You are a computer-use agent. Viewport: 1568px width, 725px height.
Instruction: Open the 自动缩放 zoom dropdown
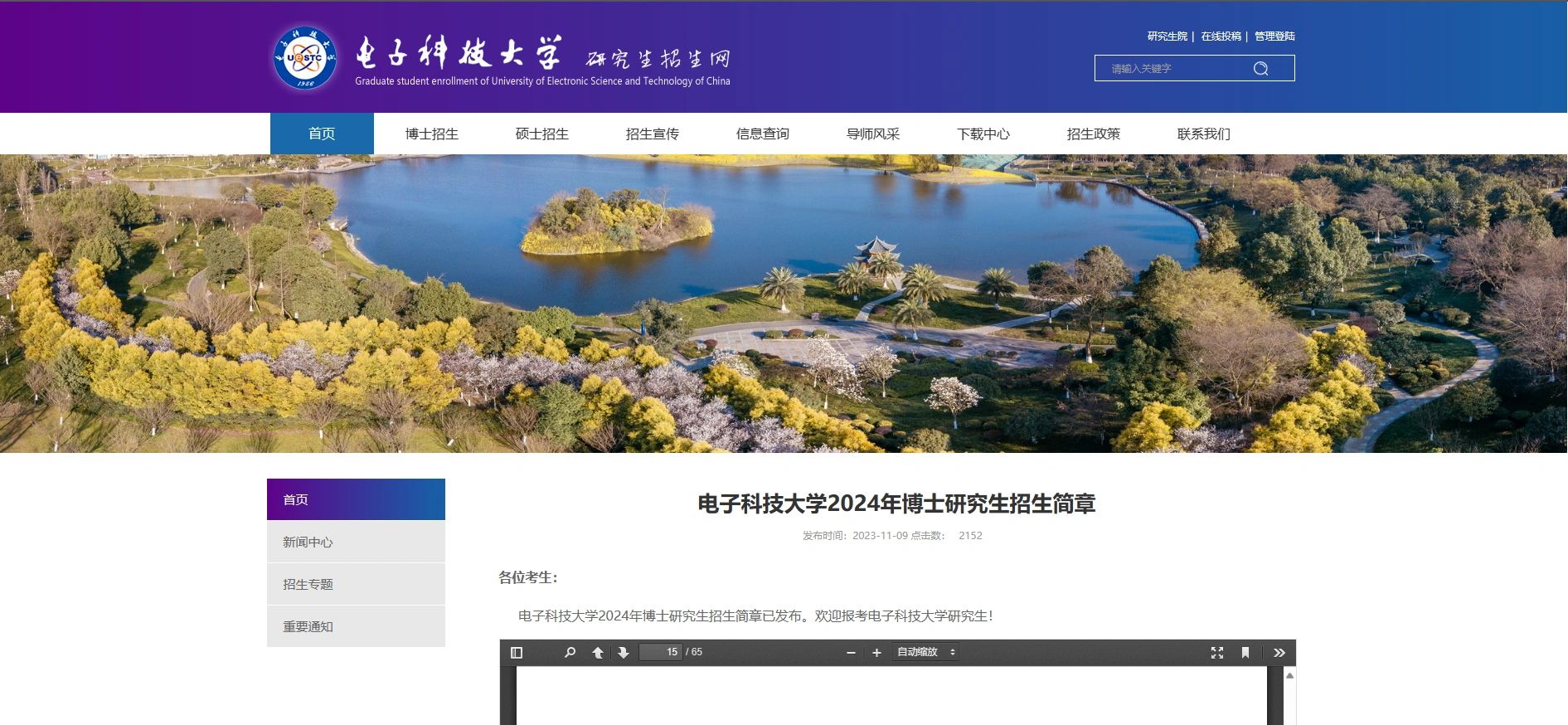tap(926, 652)
